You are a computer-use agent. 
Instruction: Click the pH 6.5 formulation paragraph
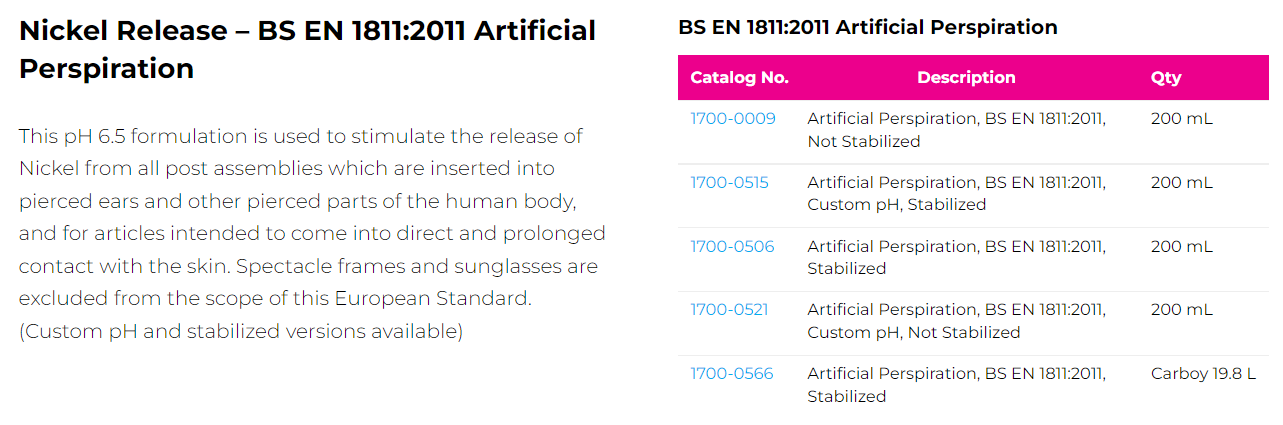point(312,233)
